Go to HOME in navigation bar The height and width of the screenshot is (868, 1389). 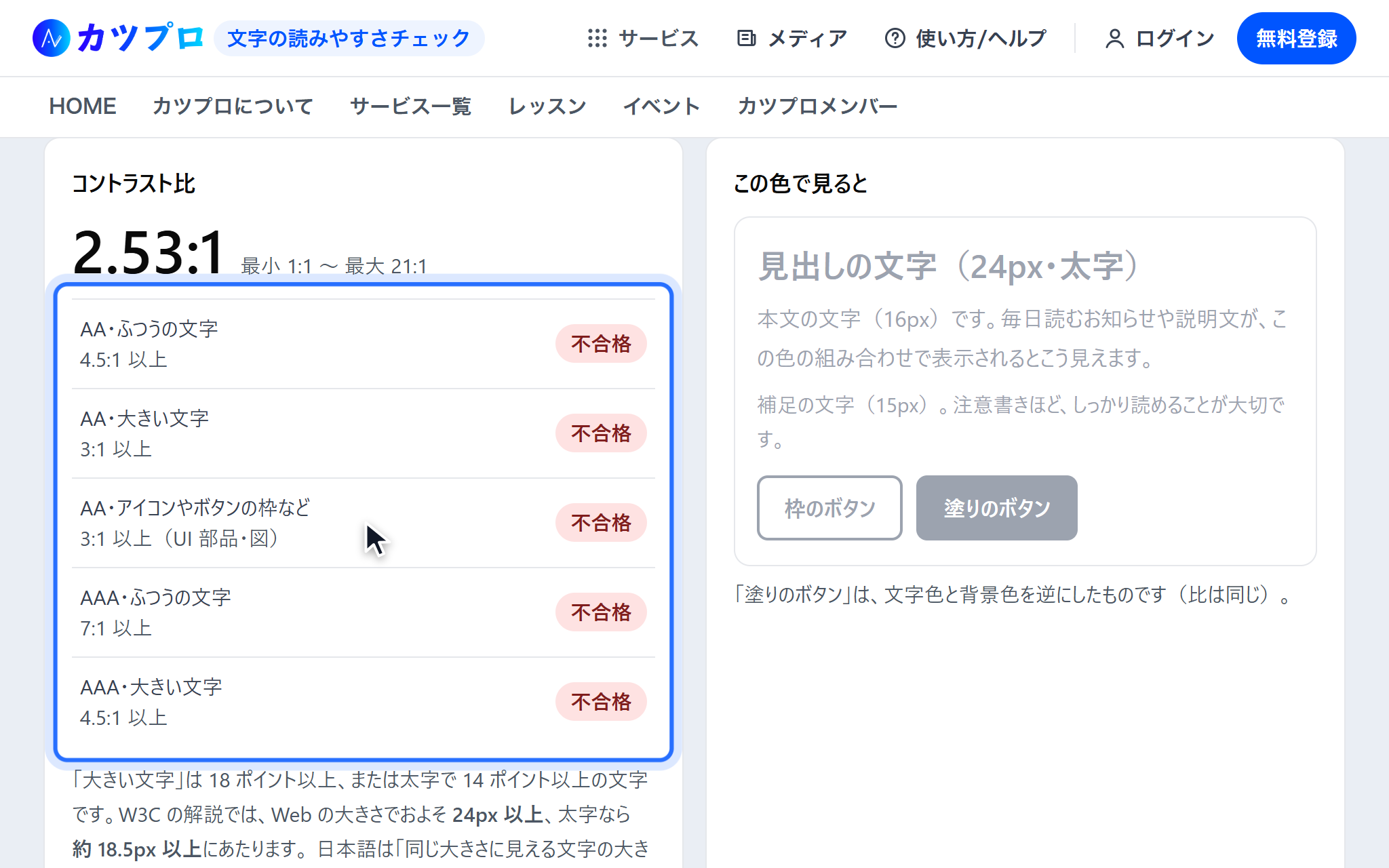point(83,106)
